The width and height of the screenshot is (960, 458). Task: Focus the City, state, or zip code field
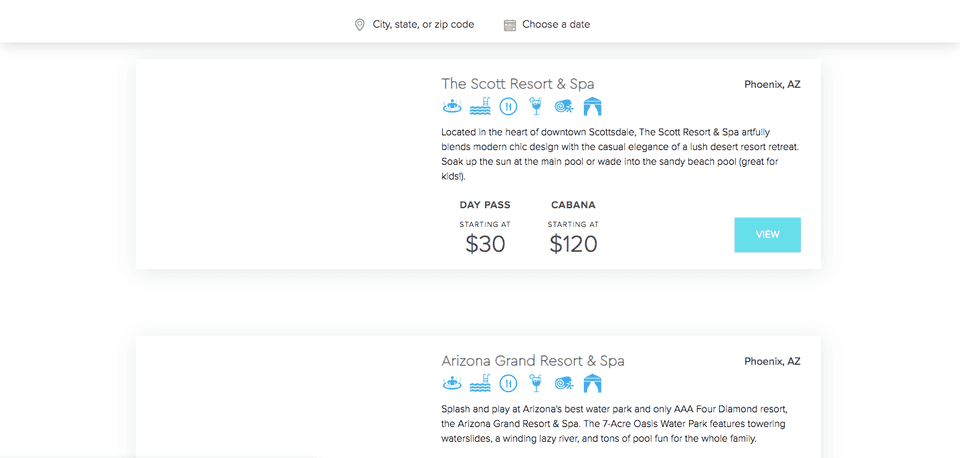[x=423, y=24]
